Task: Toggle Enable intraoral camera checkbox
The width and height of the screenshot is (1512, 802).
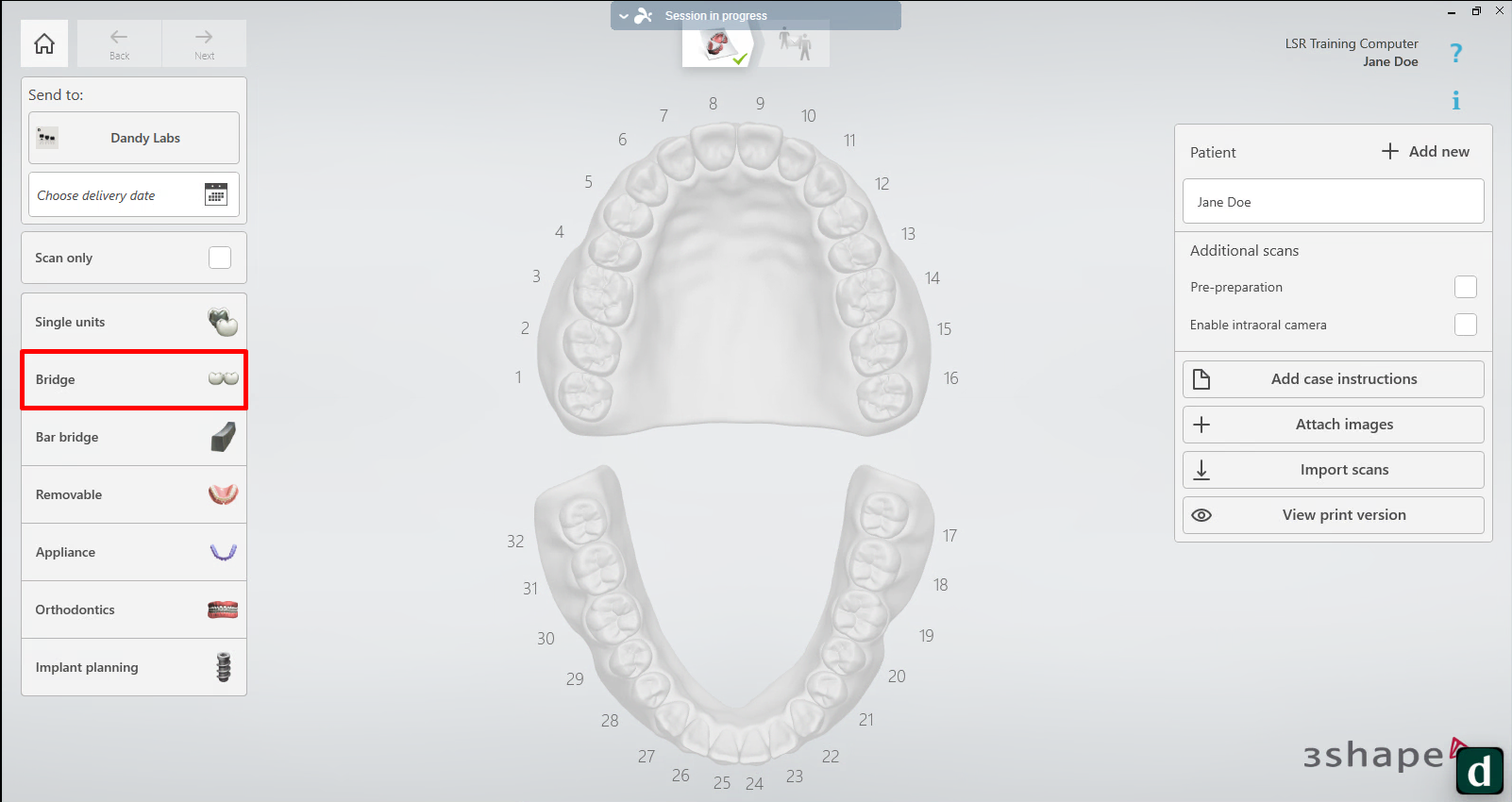Action: [x=1465, y=325]
